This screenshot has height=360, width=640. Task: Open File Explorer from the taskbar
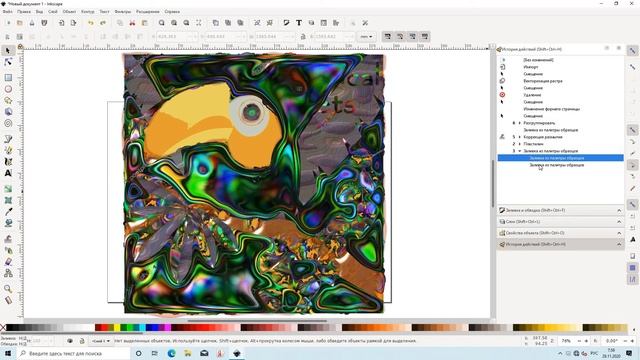188,353
